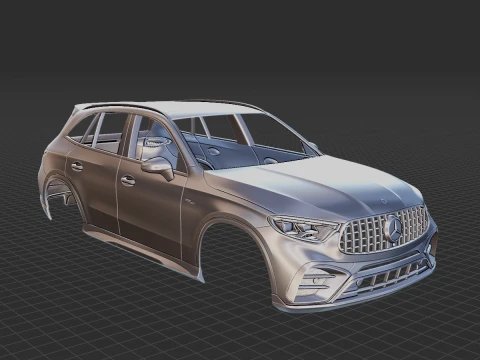Click the Mercedes star emblem on grille
The image size is (480, 360).
point(394,228)
